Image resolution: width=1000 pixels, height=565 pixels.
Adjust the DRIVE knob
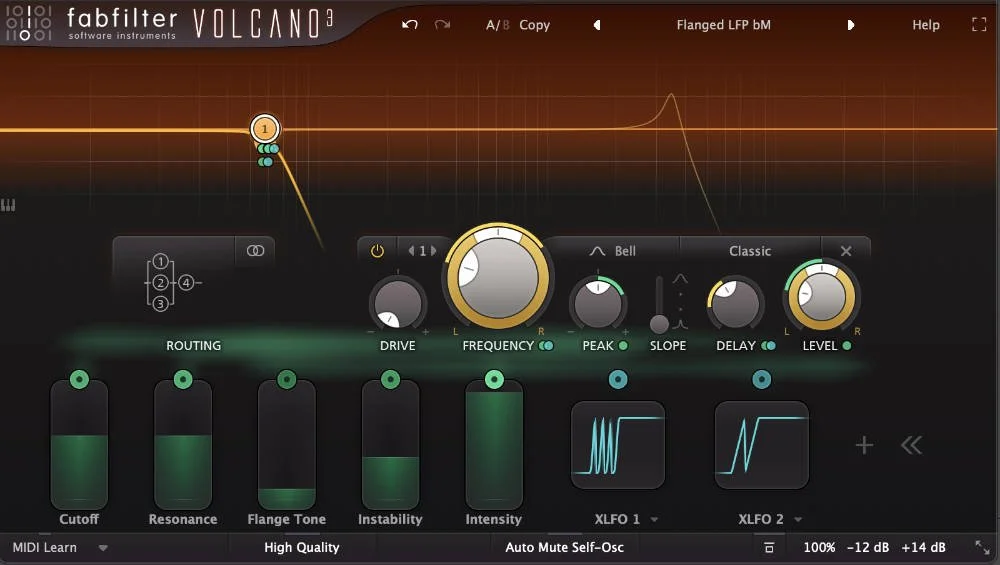click(x=397, y=304)
